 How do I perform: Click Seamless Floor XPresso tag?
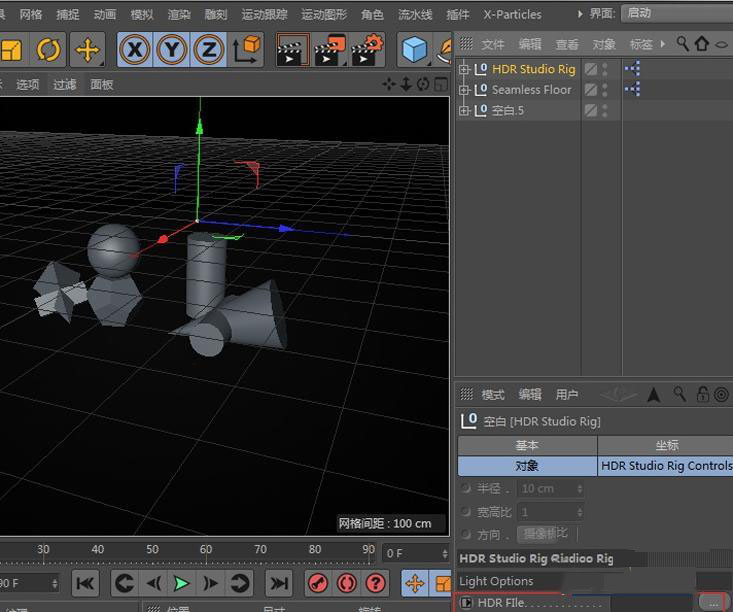coord(632,89)
